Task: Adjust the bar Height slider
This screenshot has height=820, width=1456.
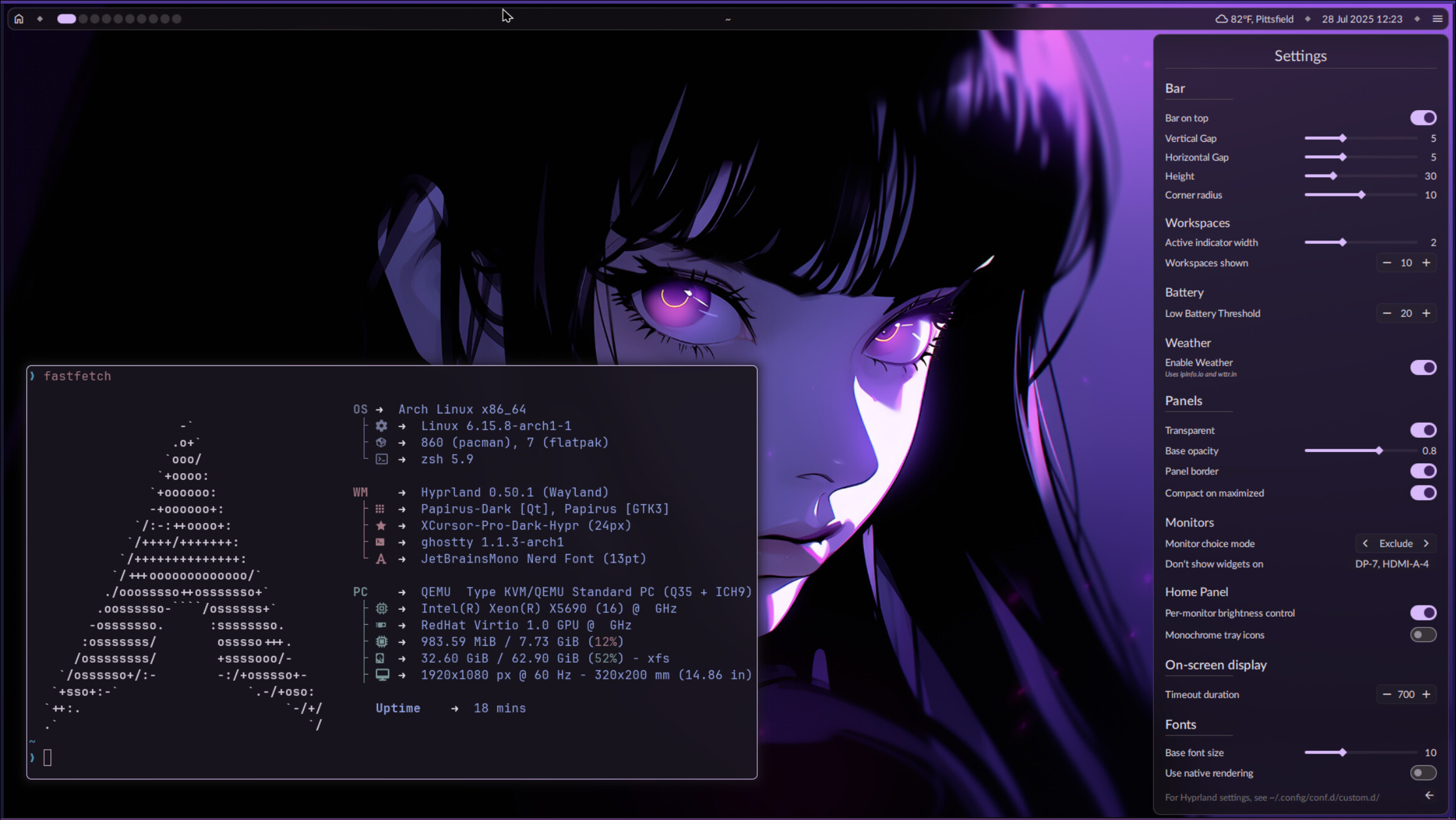Action: pos(1360,176)
